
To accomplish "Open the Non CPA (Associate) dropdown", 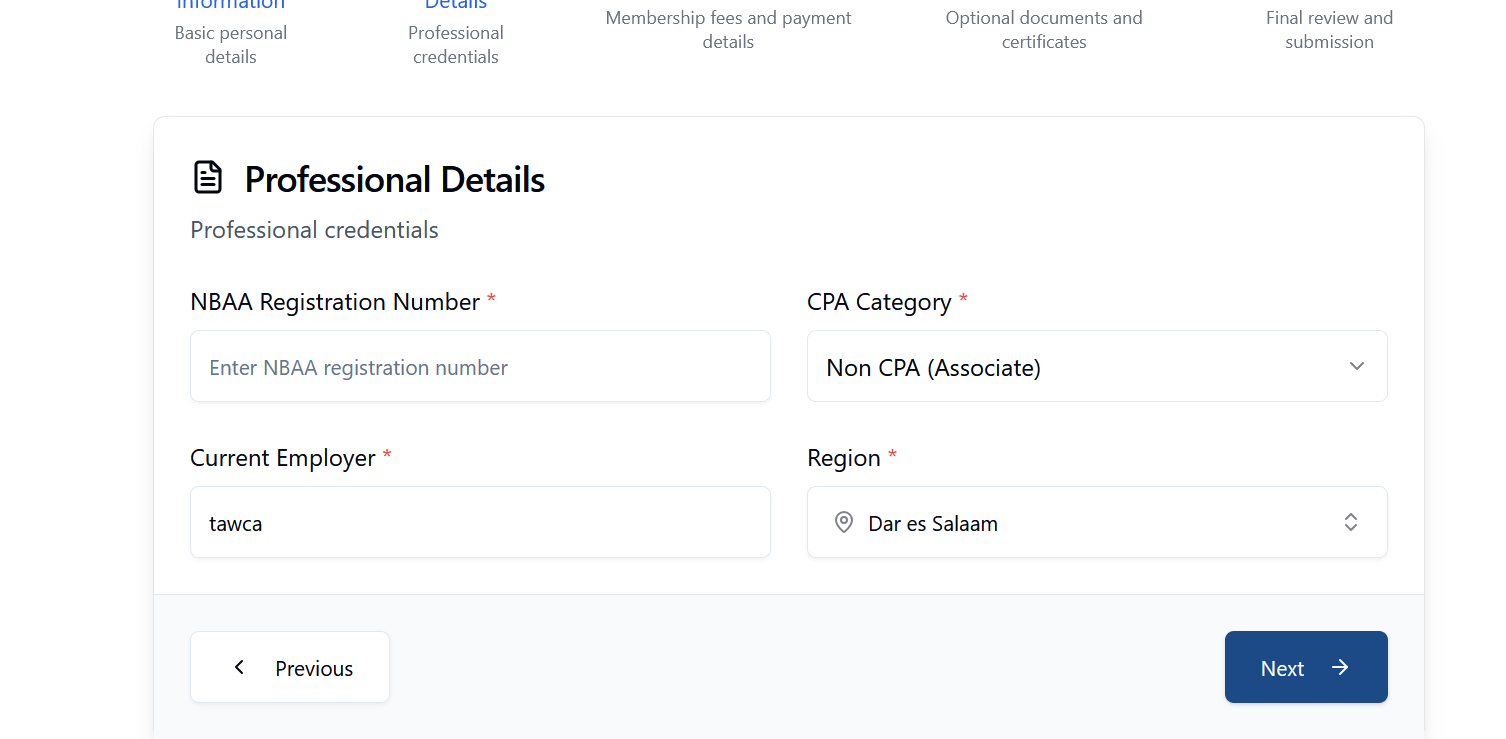I will [1096, 367].
